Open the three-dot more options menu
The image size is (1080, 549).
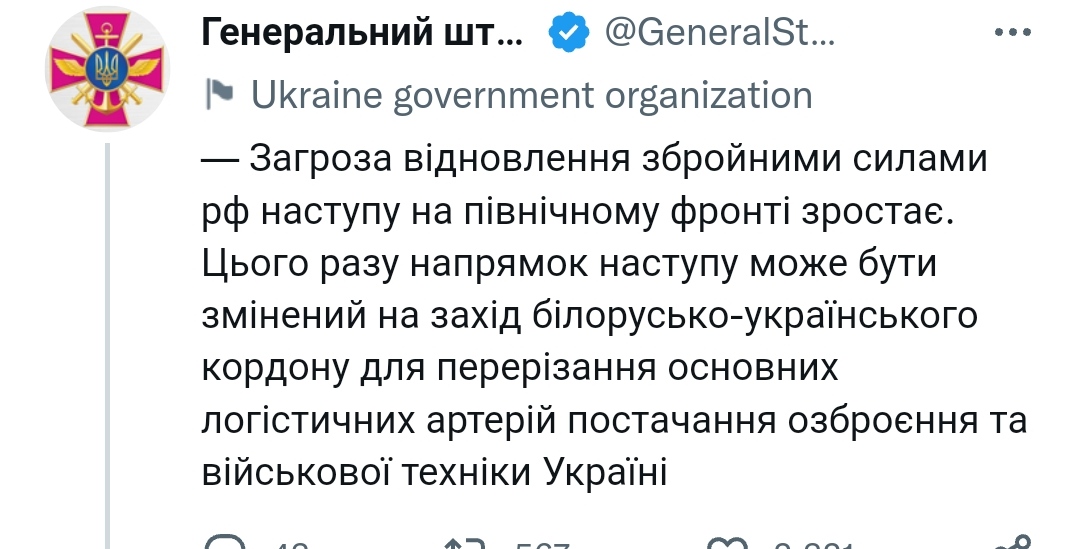click(x=1013, y=32)
